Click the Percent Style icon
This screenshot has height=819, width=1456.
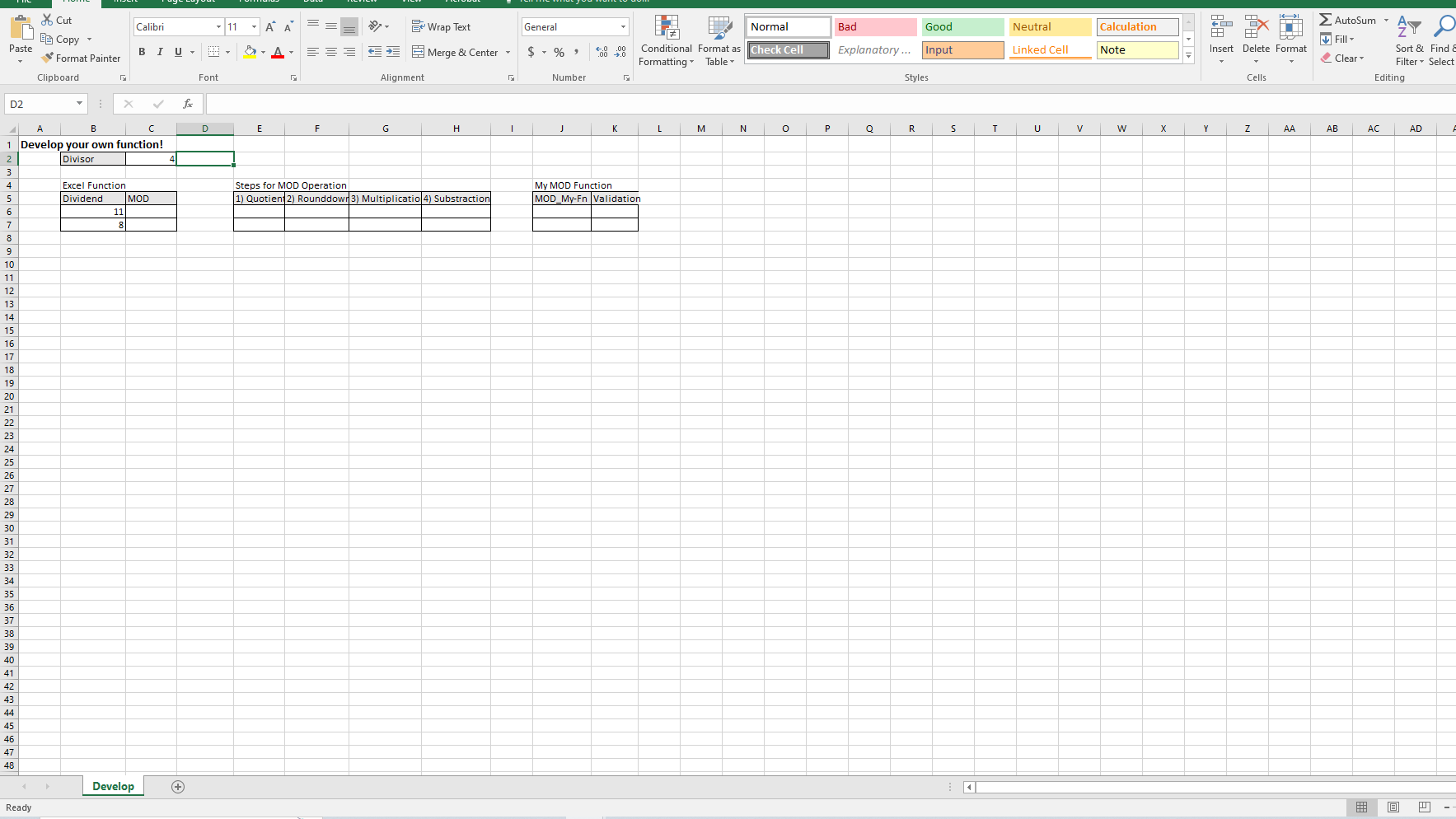pyautogui.click(x=559, y=52)
